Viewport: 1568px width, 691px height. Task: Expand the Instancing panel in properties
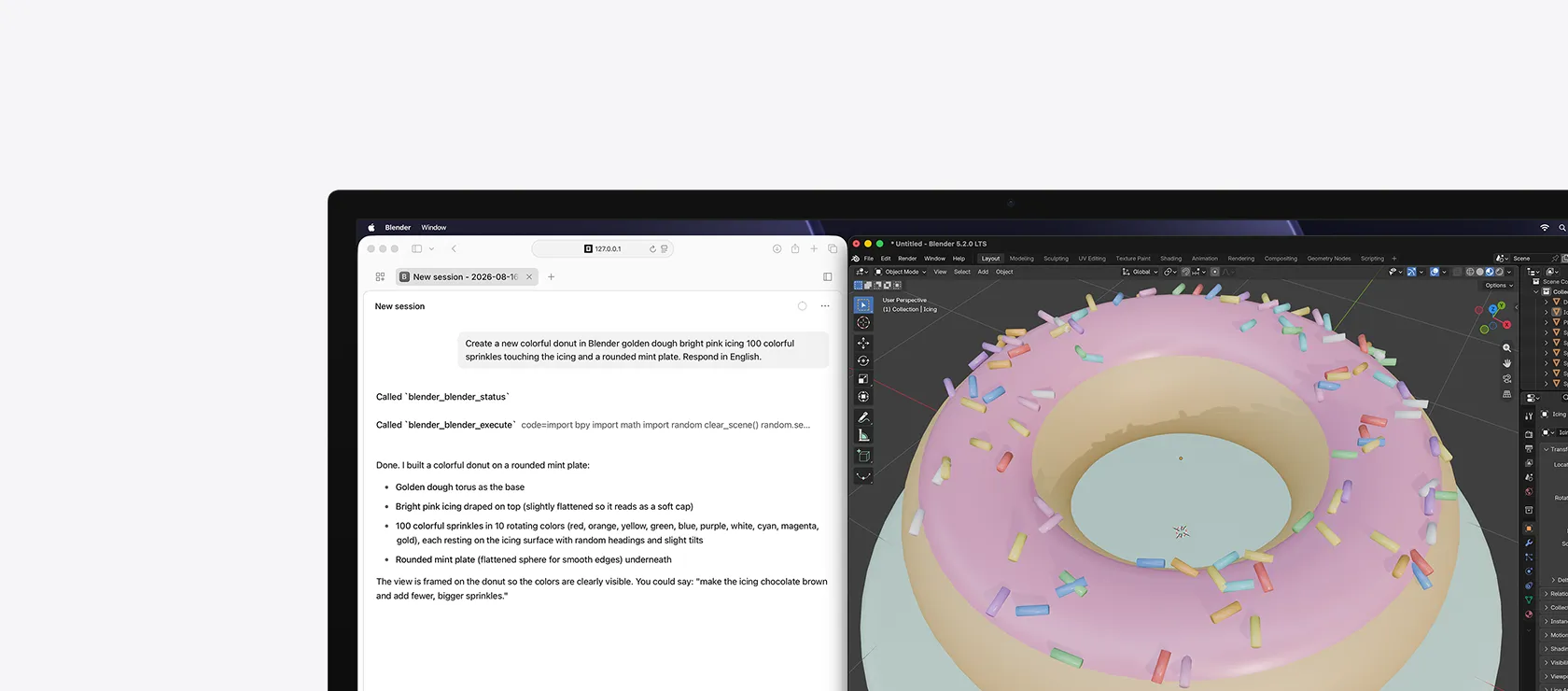tap(1554, 621)
